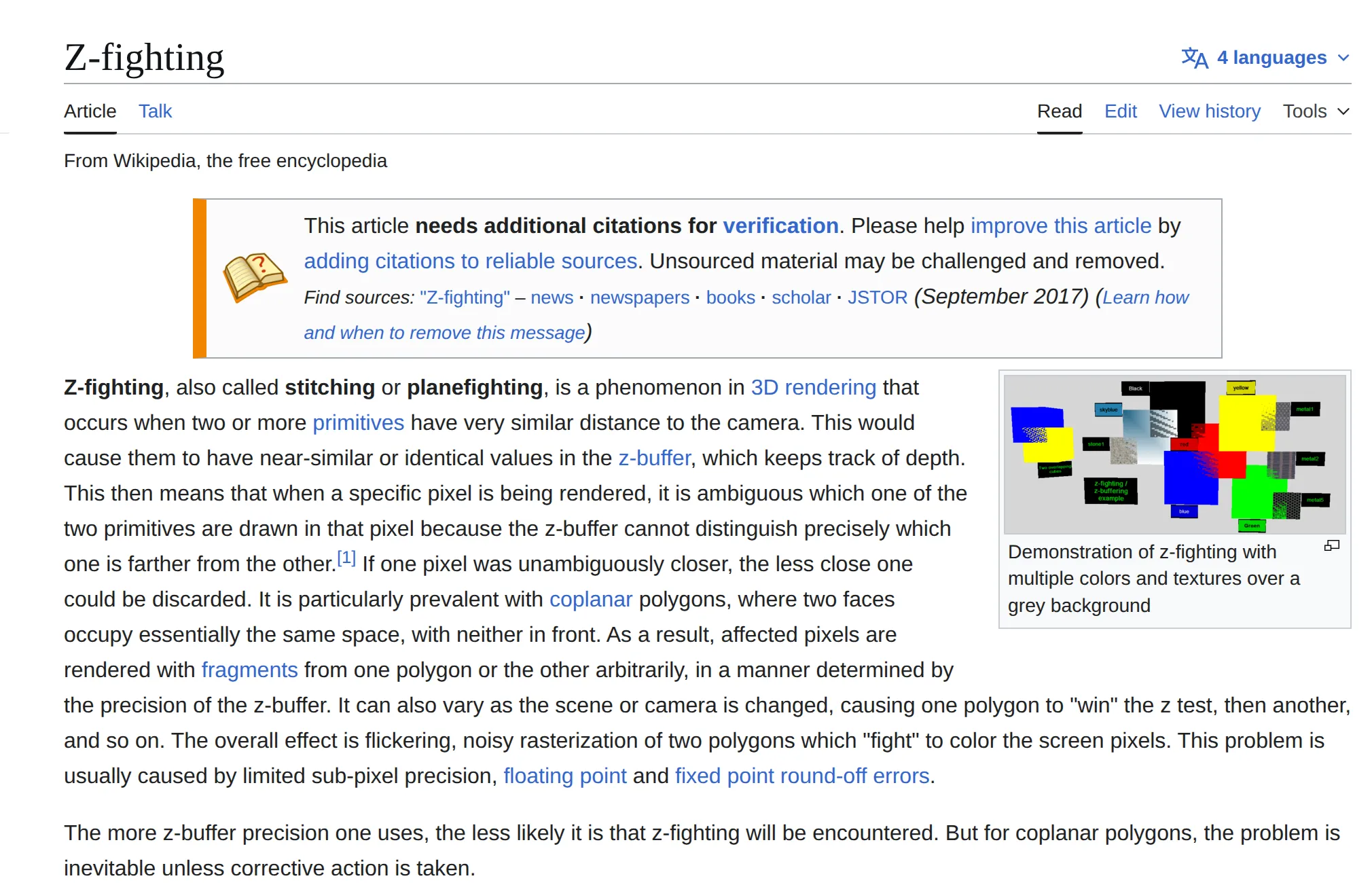Open the 3D rendering article link
Screen dimensions: 1372x887
tap(812, 387)
